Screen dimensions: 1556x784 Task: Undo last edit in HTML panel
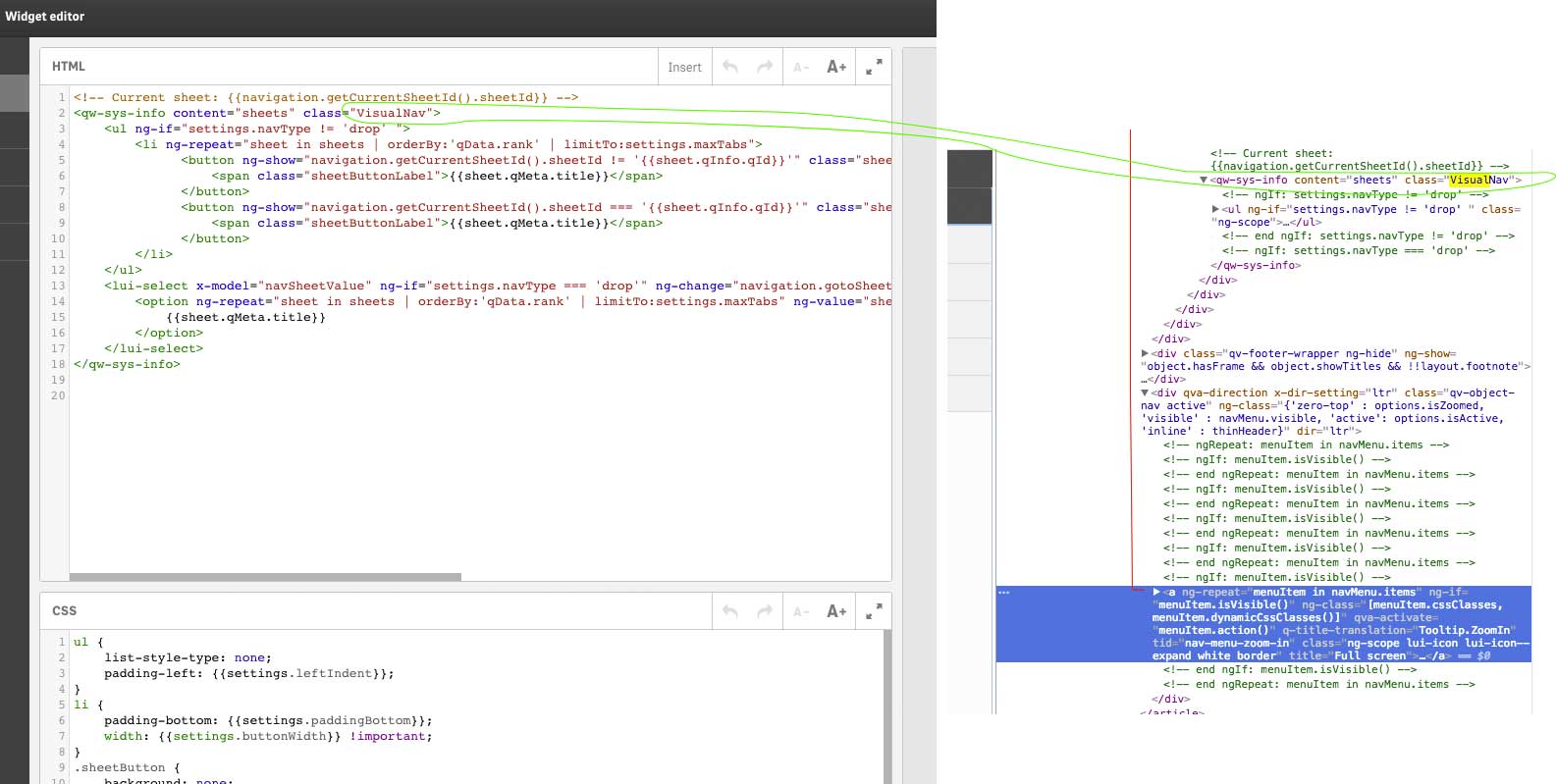pyautogui.click(x=730, y=67)
